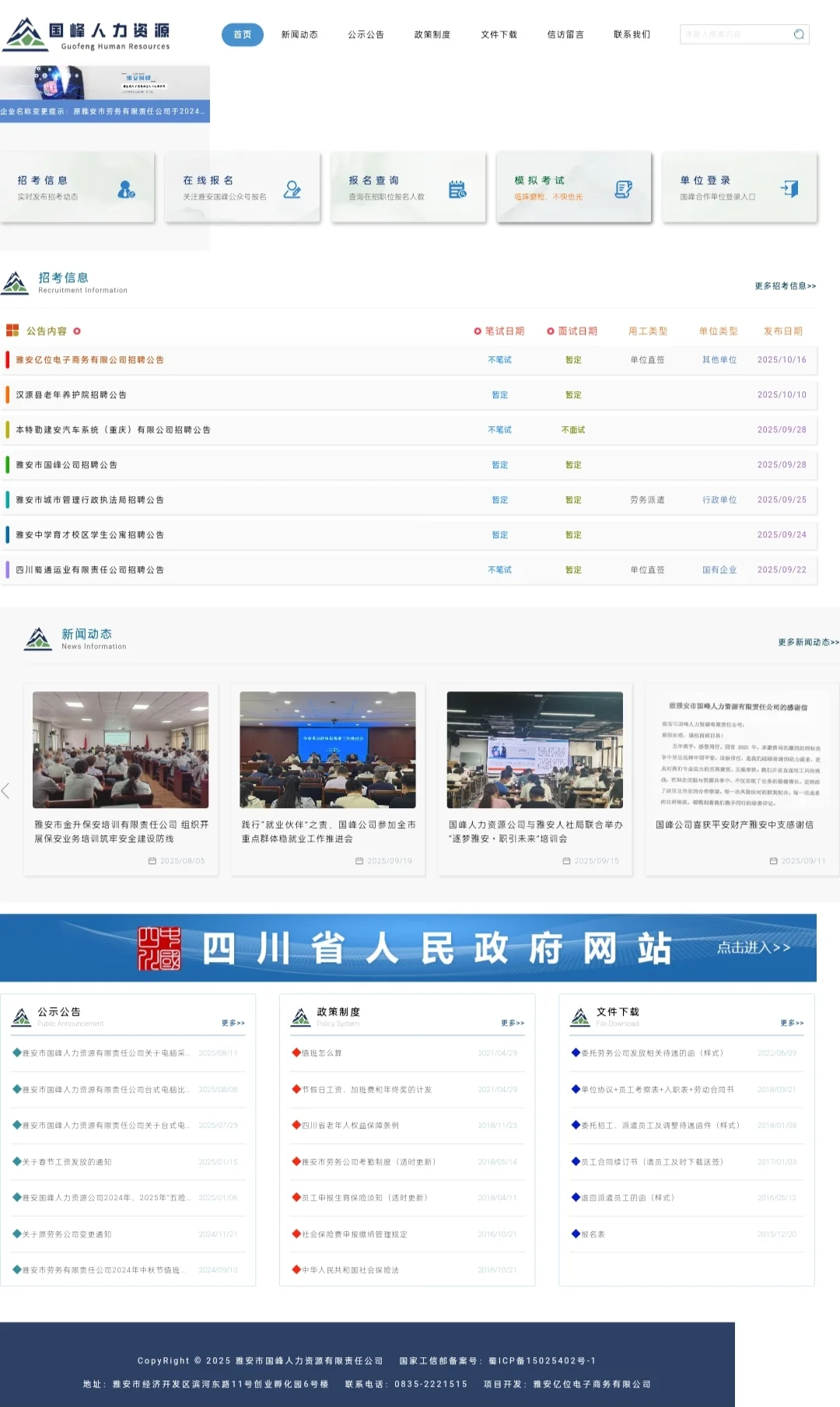This screenshot has width=840, height=1407.
Task: Open news thumbnail for 金升保安培训
Action: pyautogui.click(x=121, y=750)
